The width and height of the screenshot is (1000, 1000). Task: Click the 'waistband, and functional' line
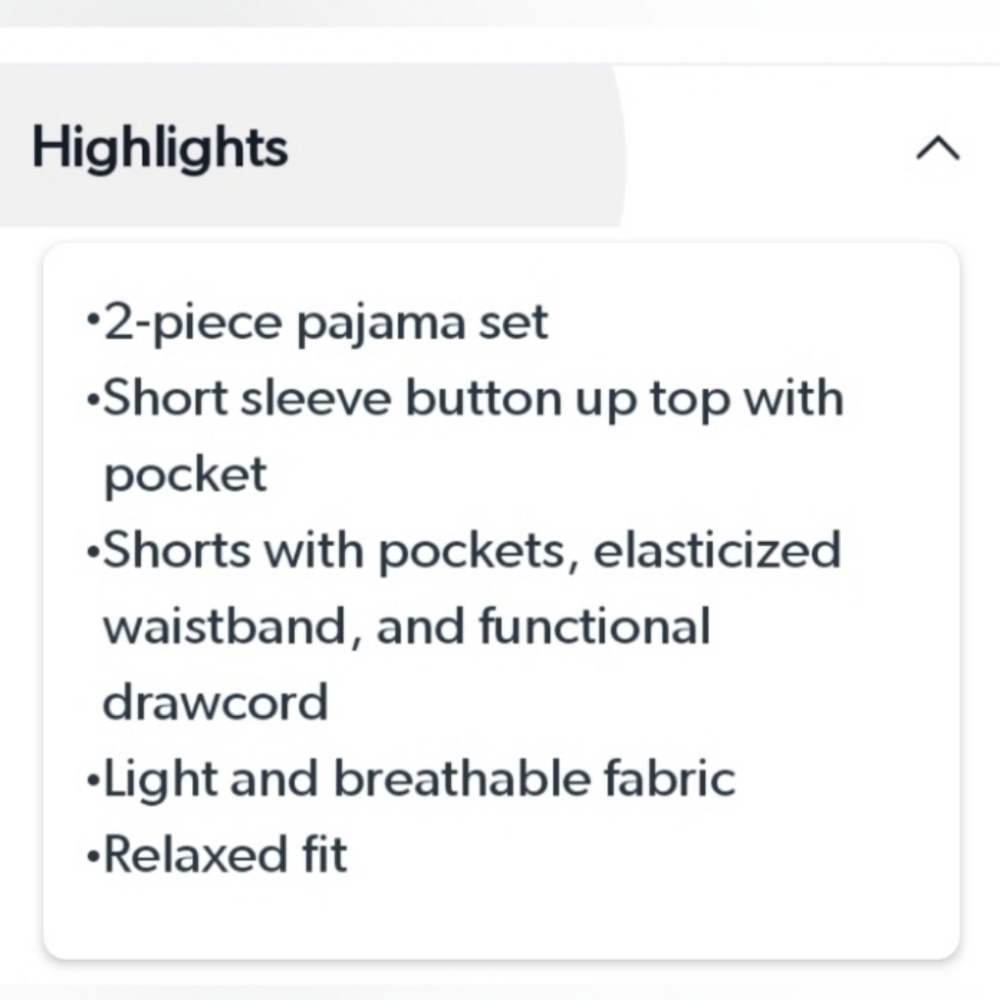pyautogui.click(x=406, y=627)
